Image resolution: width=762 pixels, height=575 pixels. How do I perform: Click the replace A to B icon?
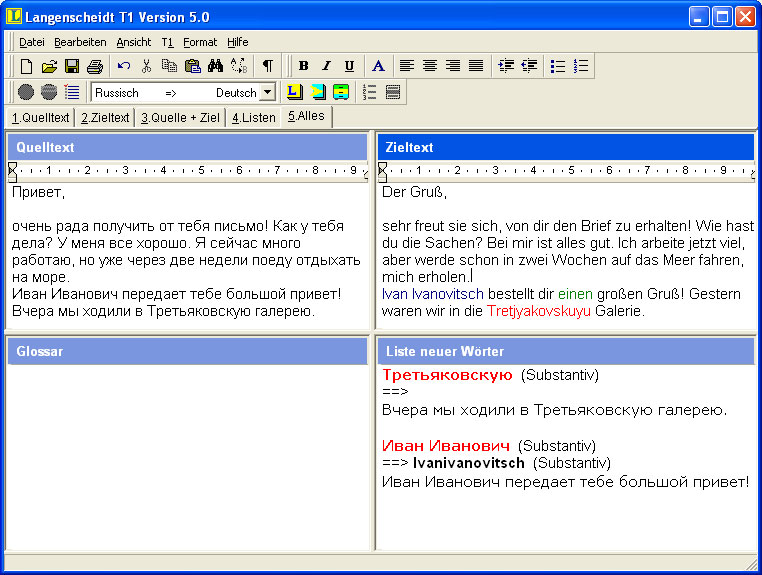click(x=239, y=66)
